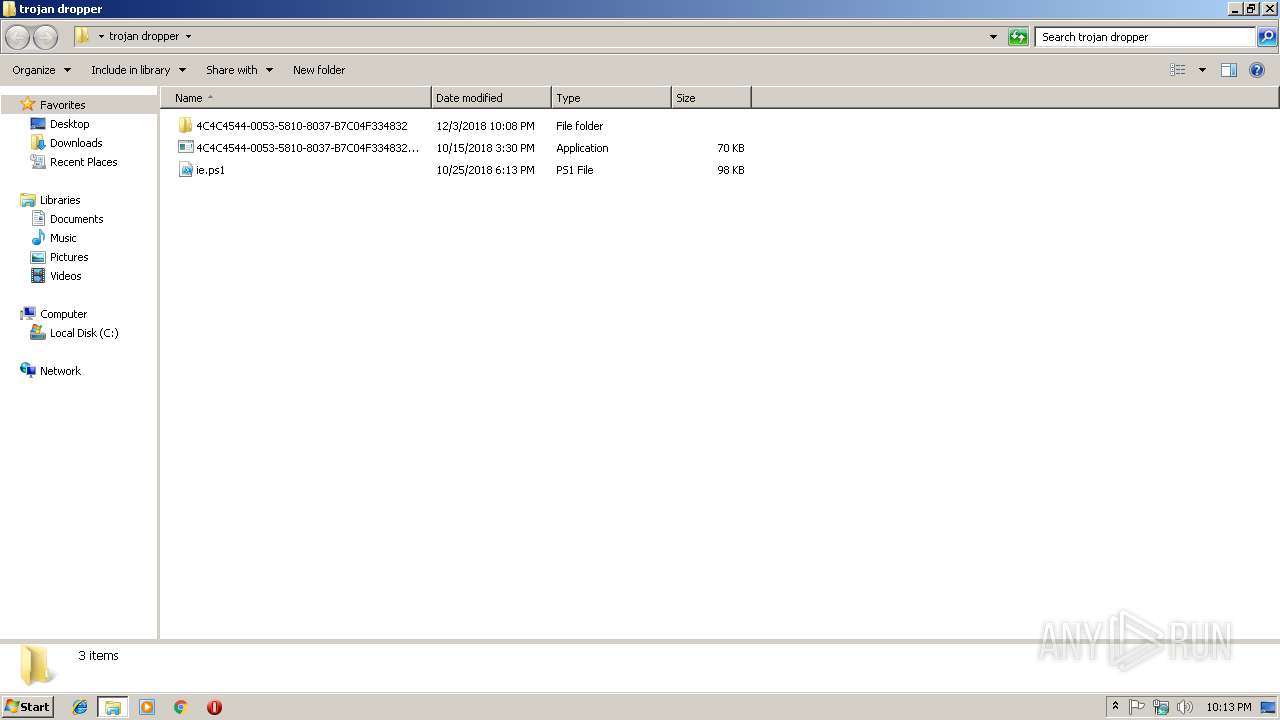Open the view options dropdown arrow

pos(1202,70)
